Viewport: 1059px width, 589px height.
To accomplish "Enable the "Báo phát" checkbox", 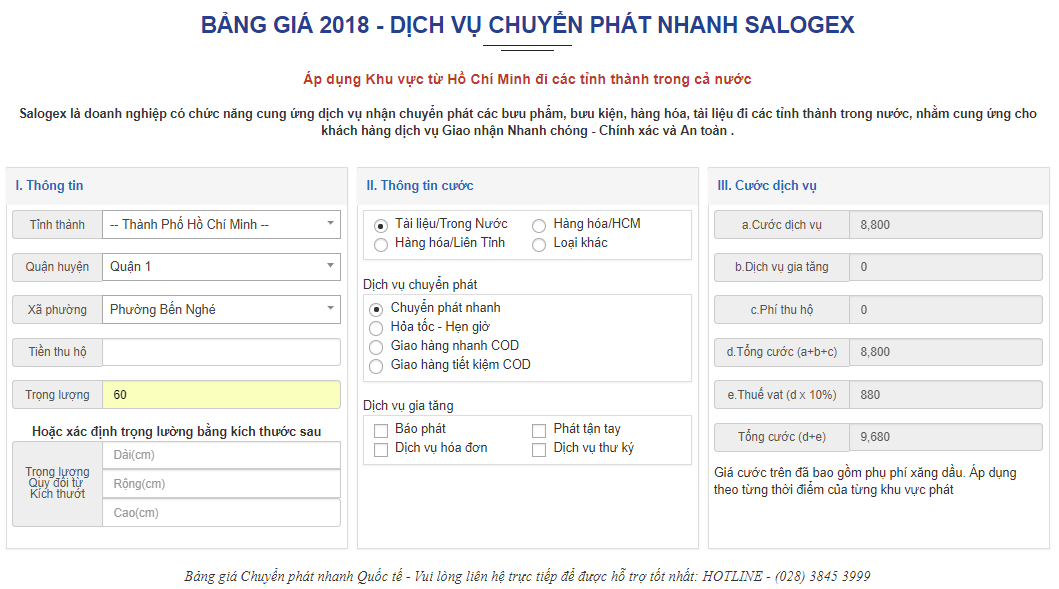I will pyautogui.click(x=380, y=428).
